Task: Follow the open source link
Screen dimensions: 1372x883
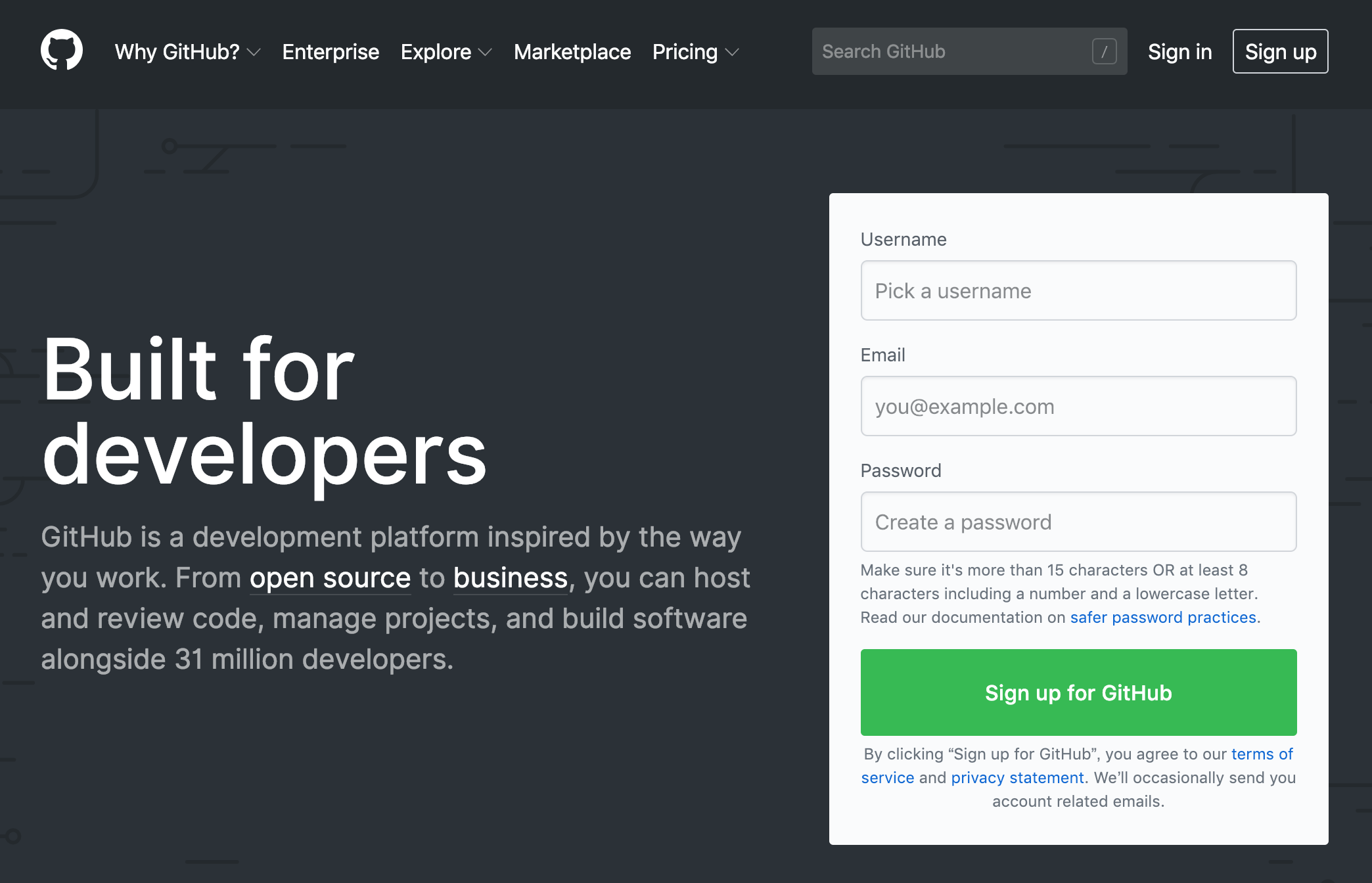Action: [330, 578]
